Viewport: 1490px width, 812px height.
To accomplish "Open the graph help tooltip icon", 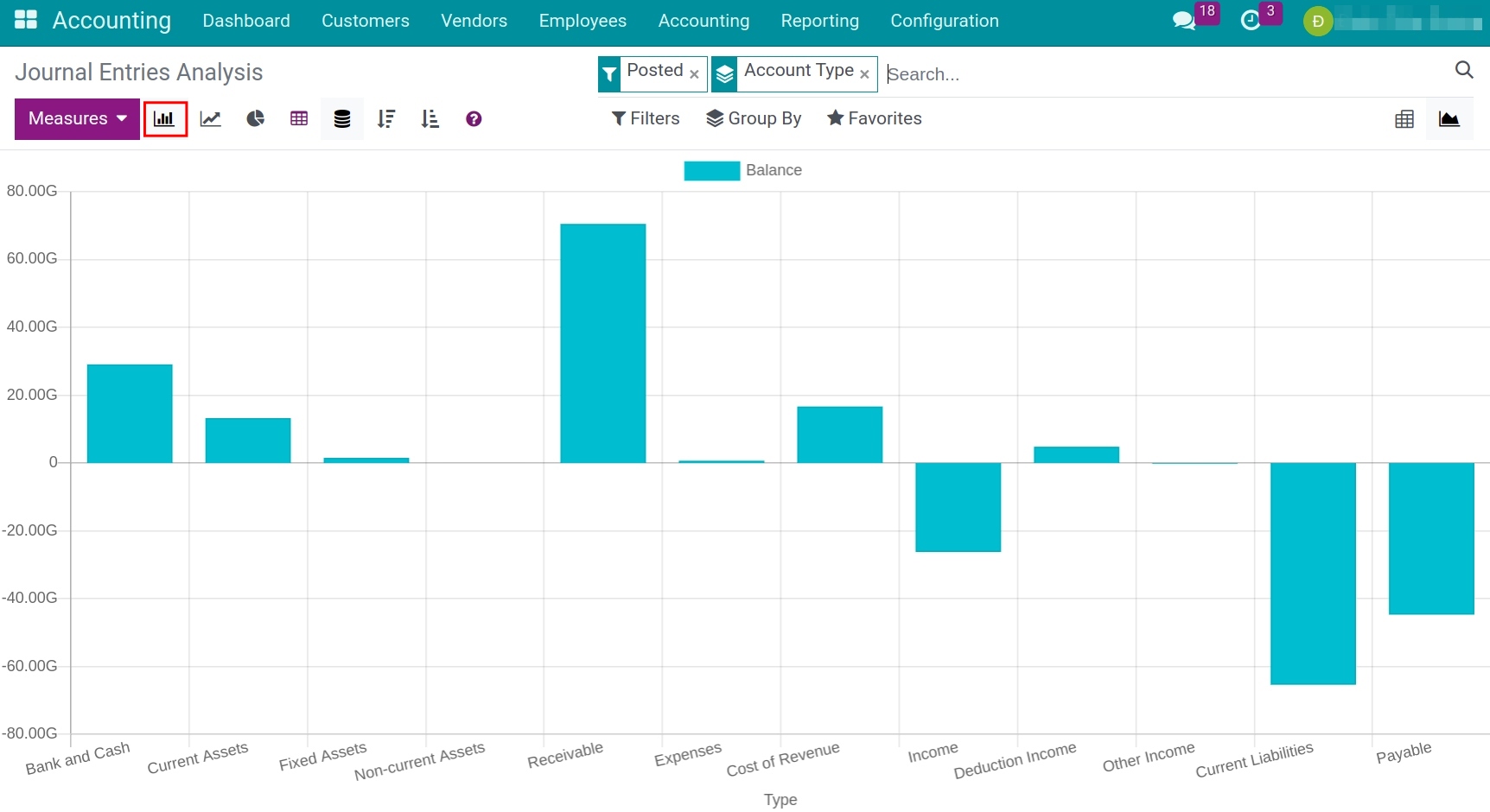I will click(473, 118).
